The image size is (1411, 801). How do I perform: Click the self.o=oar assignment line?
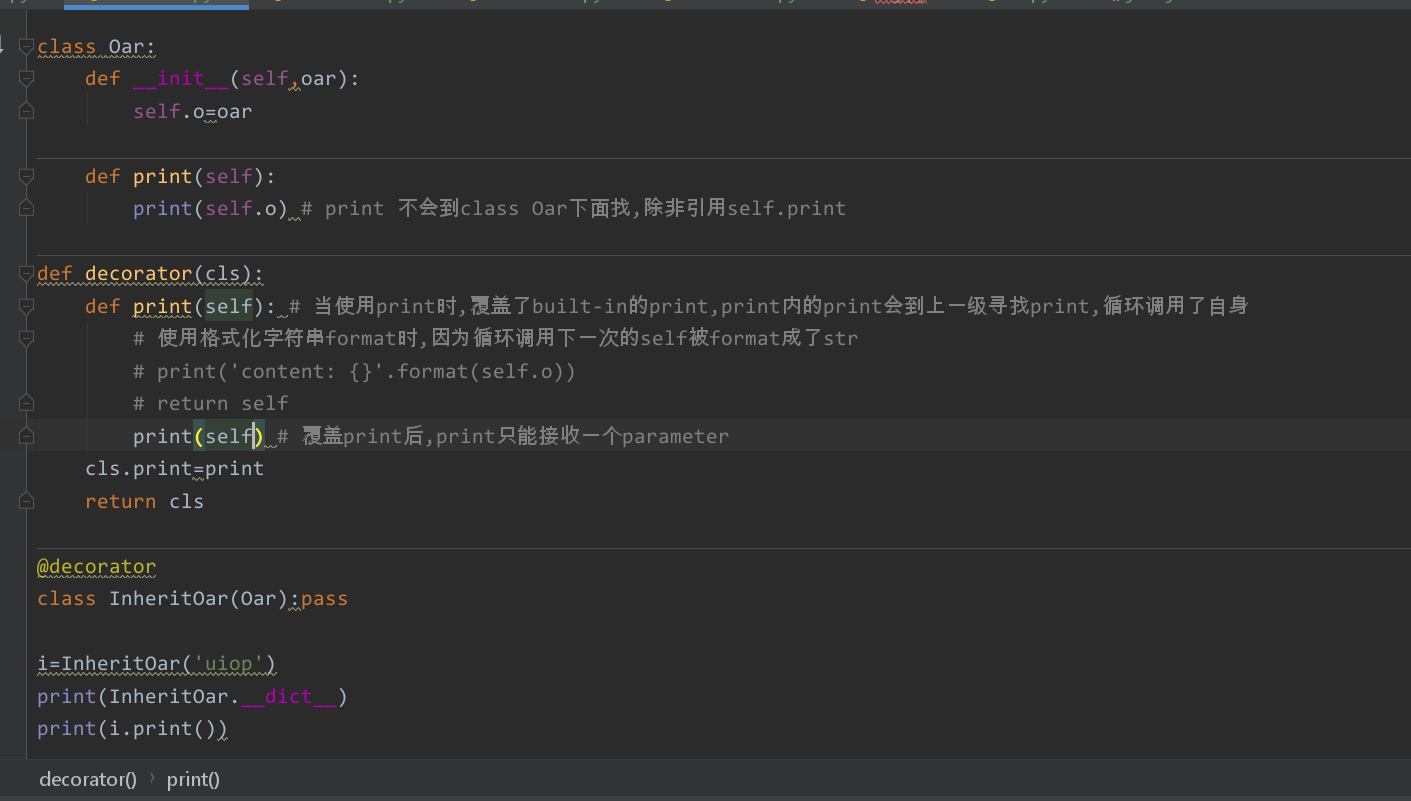coord(193,111)
